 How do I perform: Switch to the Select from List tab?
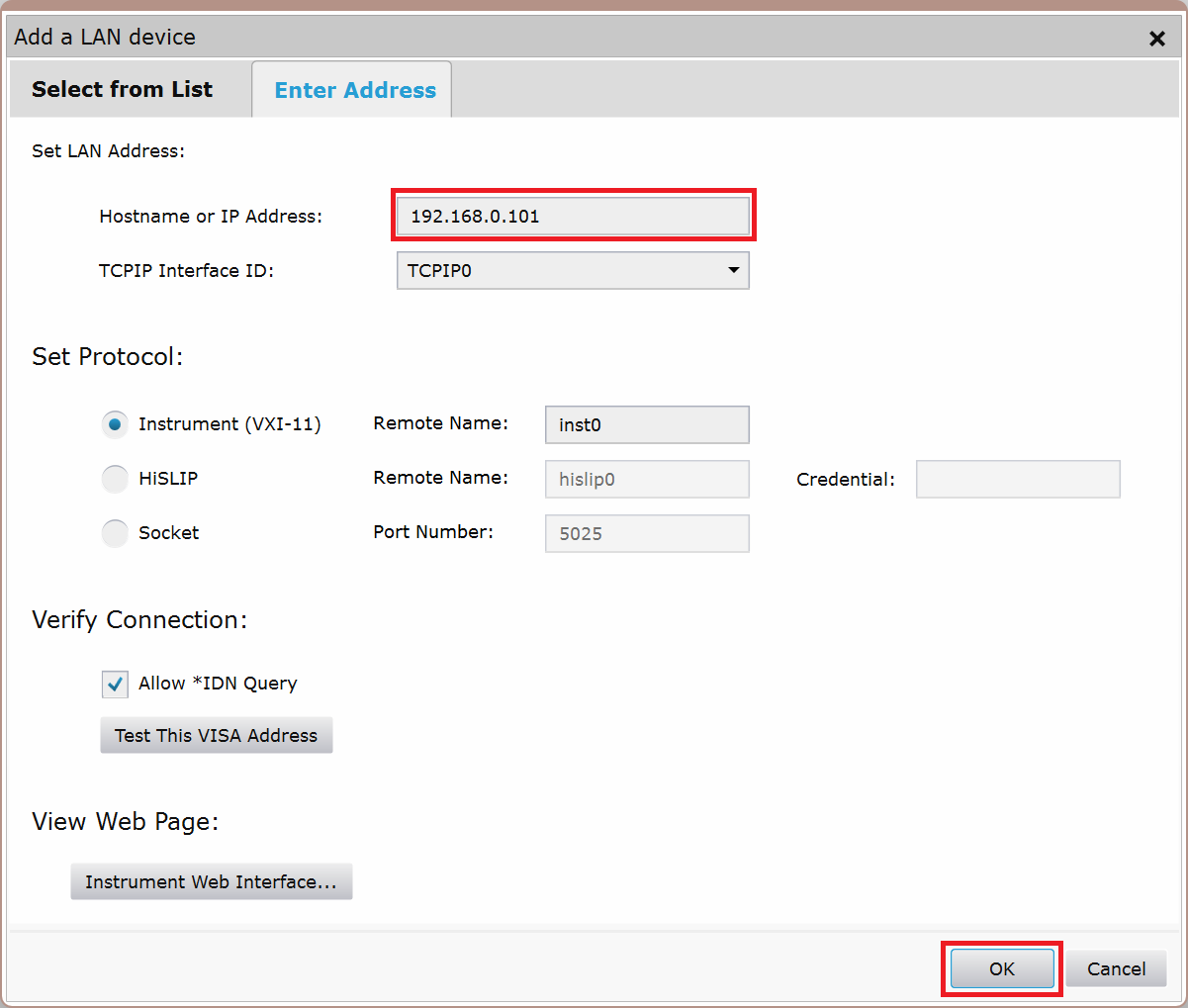[122, 90]
